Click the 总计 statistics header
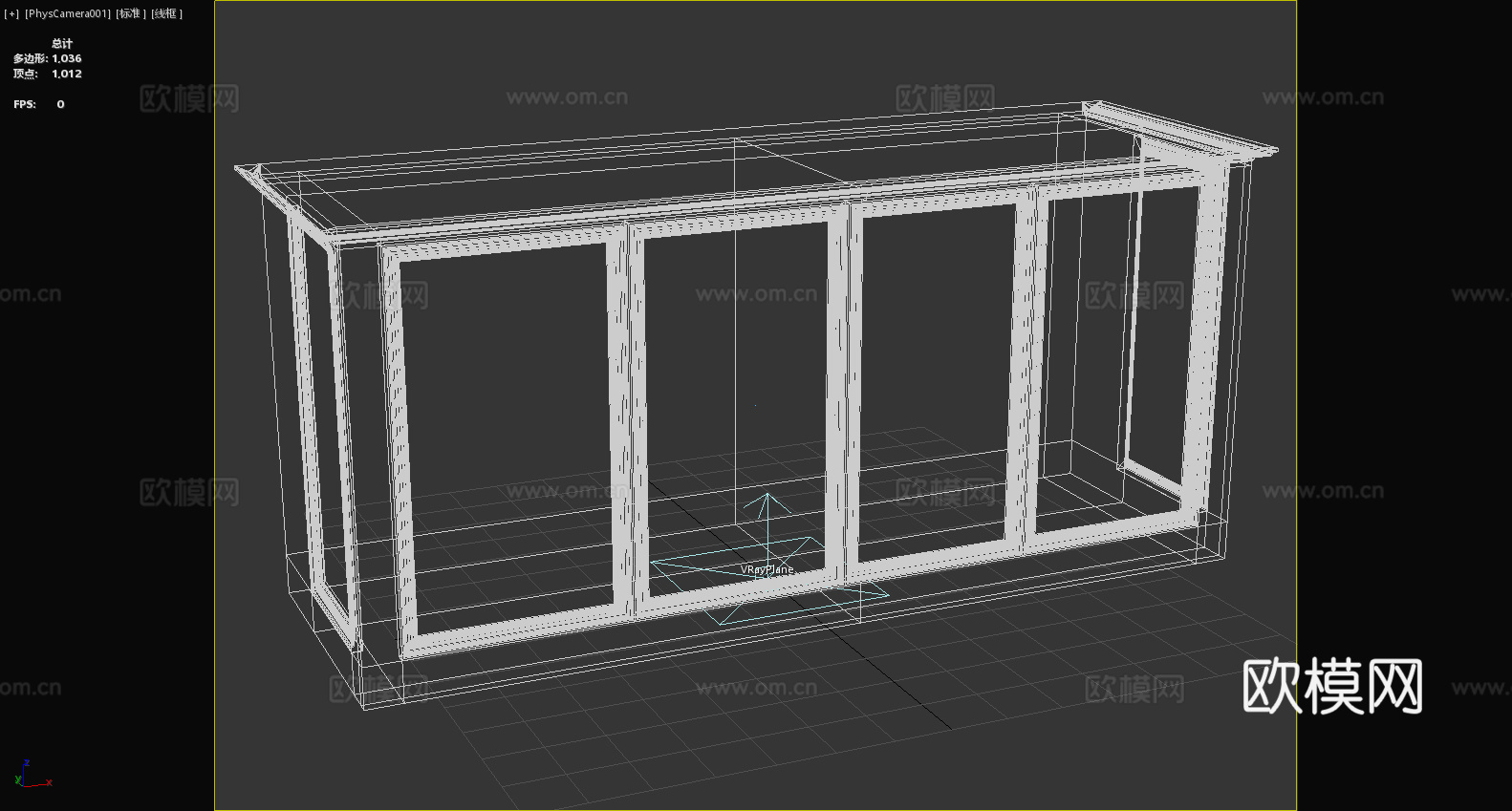The width and height of the screenshot is (1512, 811). (x=62, y=44)
